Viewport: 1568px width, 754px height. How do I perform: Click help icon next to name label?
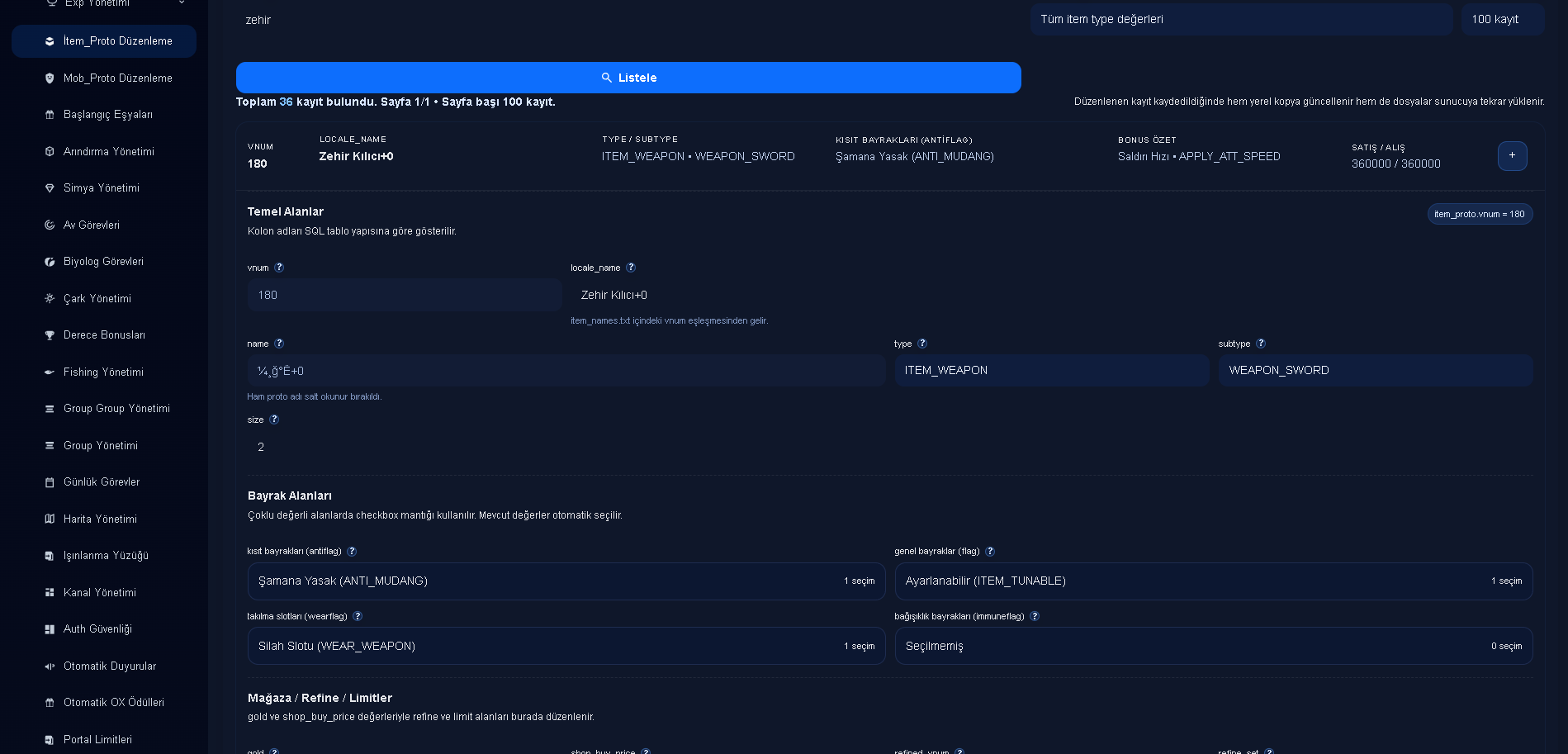tap(279, 344)
